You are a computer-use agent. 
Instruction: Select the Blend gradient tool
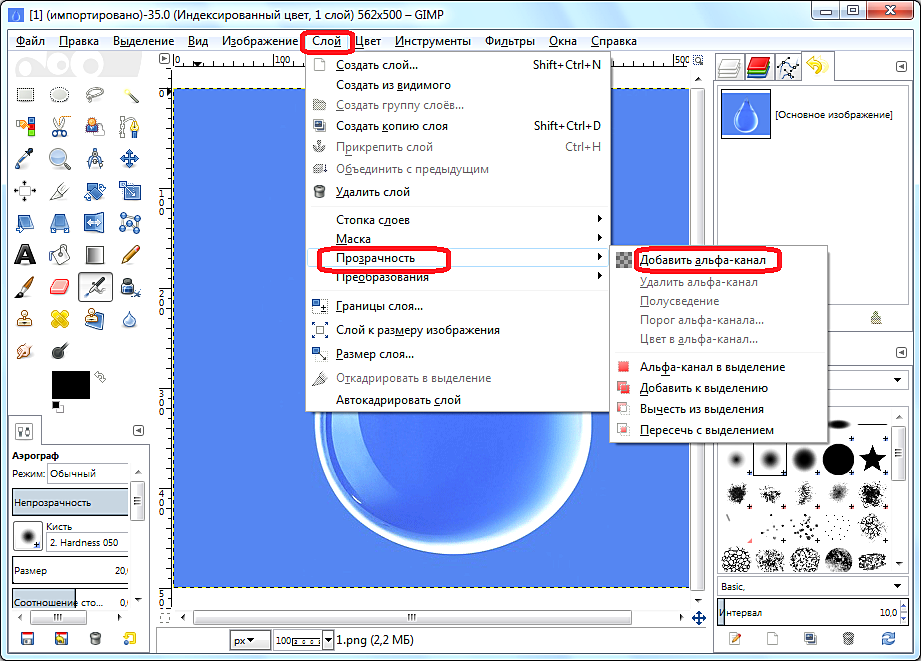tap(94, 254)
